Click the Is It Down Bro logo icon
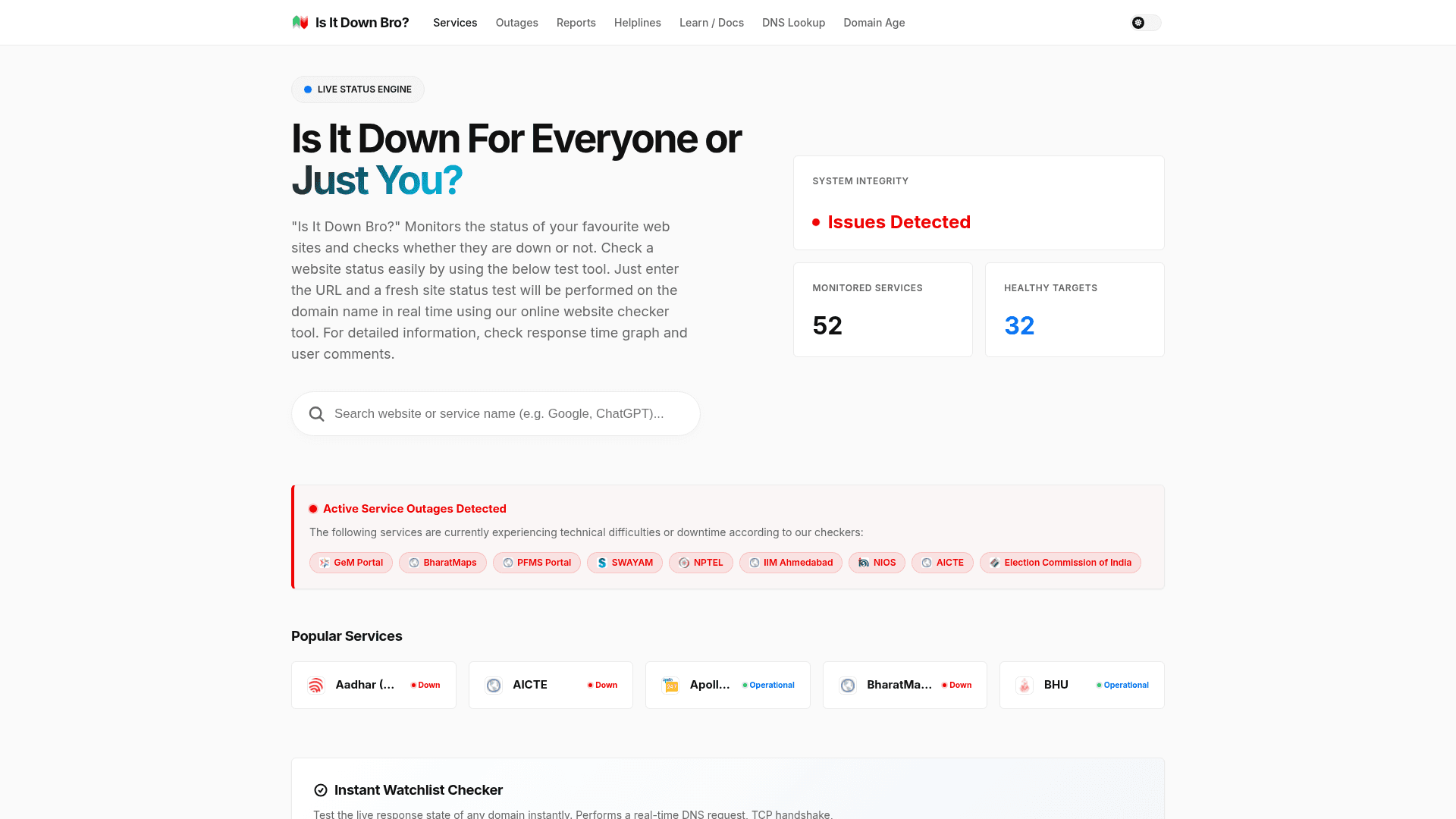This screenshot has width=1456, height=819. point(300,23)
